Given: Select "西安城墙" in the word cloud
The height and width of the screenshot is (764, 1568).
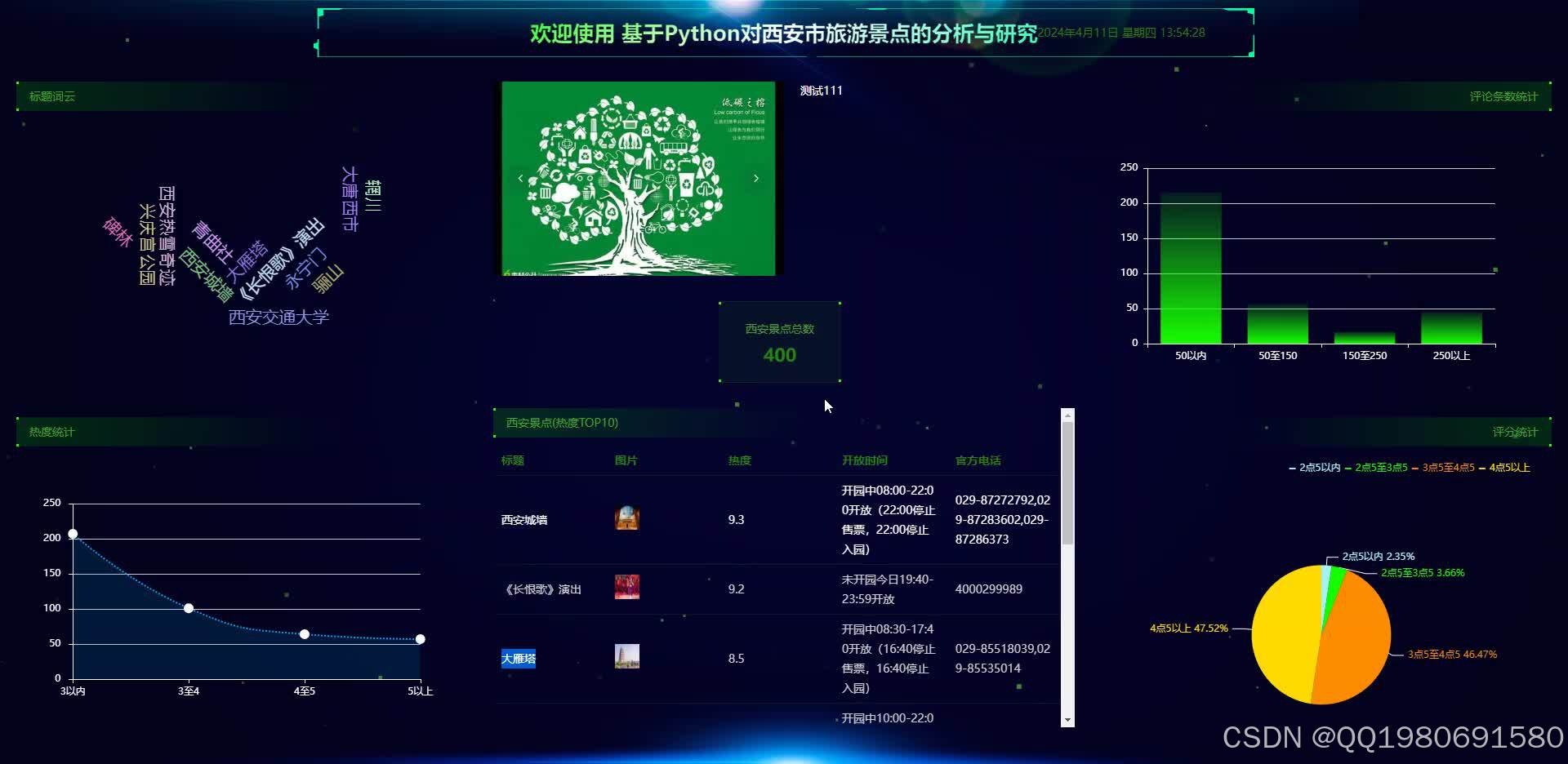Looking at the screenshot, I should point(204,273).
